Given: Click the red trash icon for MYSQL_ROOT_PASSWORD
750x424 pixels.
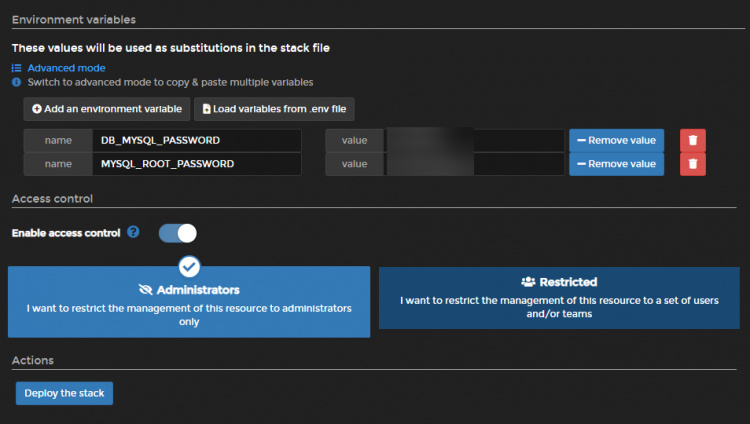Looking at the screenshot, I should 693,164.
